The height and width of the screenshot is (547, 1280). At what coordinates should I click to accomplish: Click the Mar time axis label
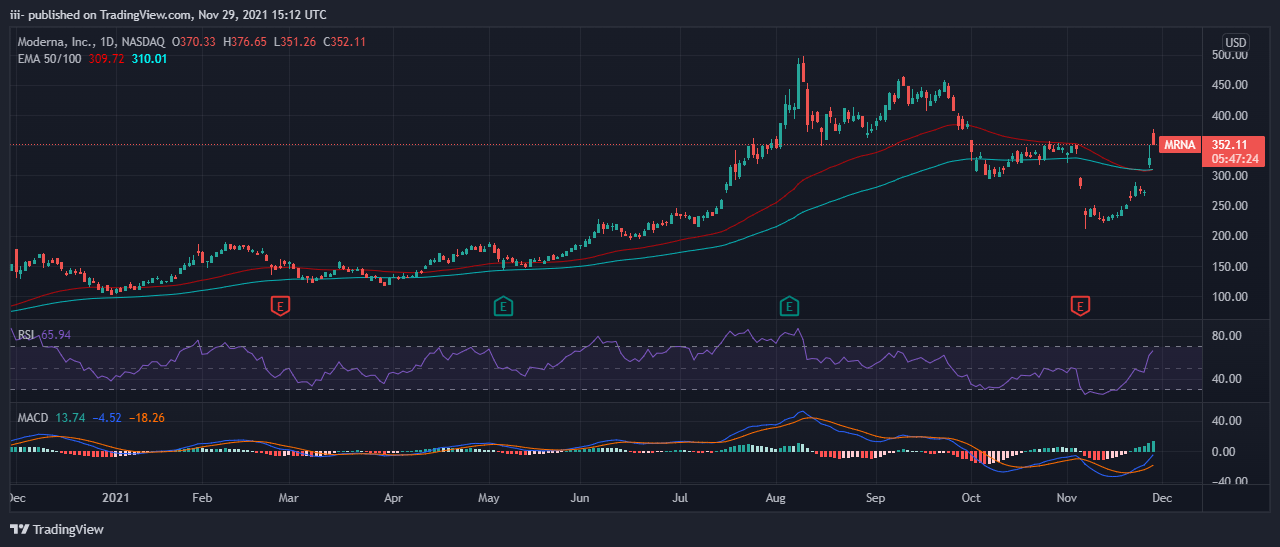click(289, 496)
